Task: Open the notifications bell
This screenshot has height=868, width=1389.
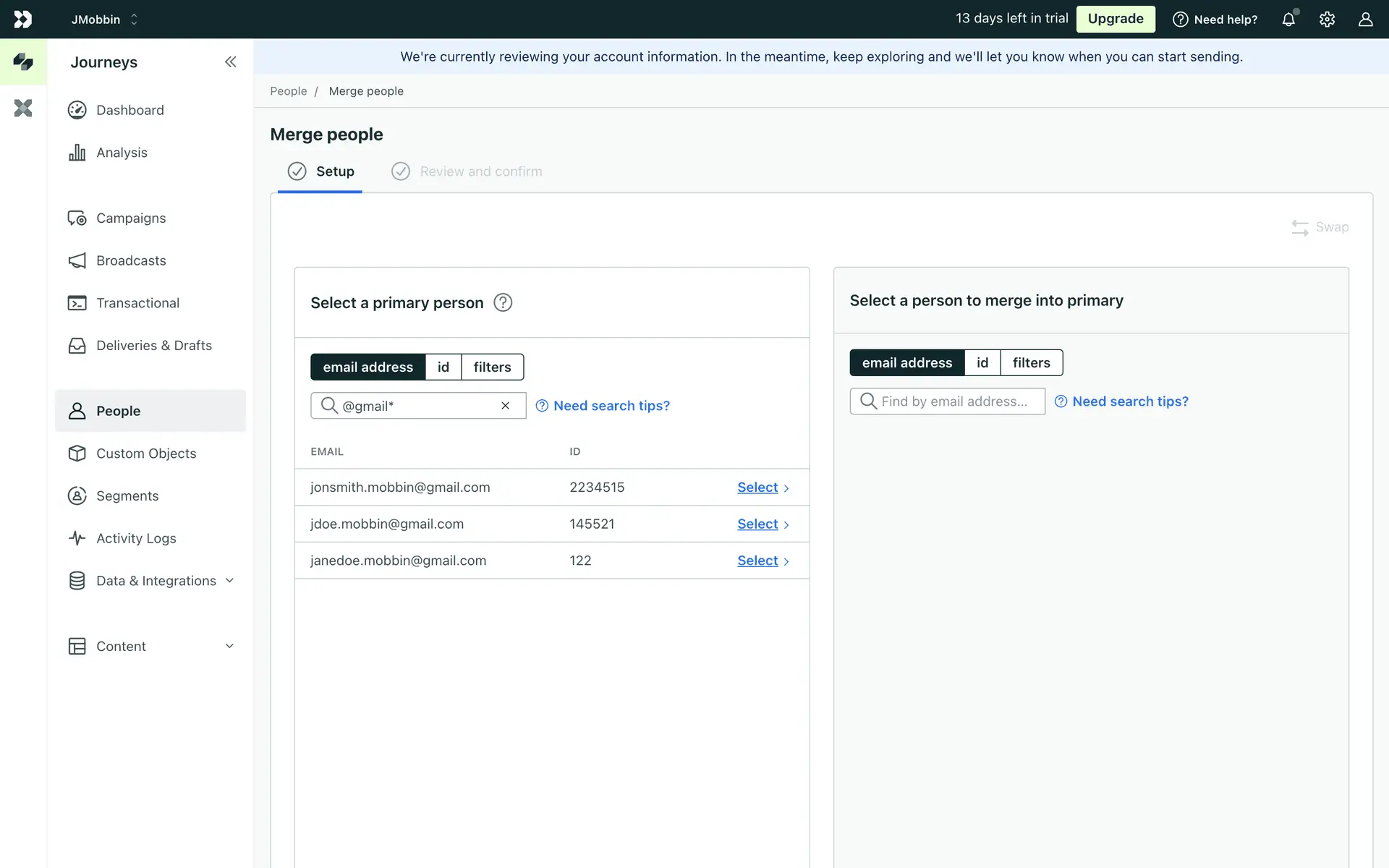Action: coord(1288,20)
